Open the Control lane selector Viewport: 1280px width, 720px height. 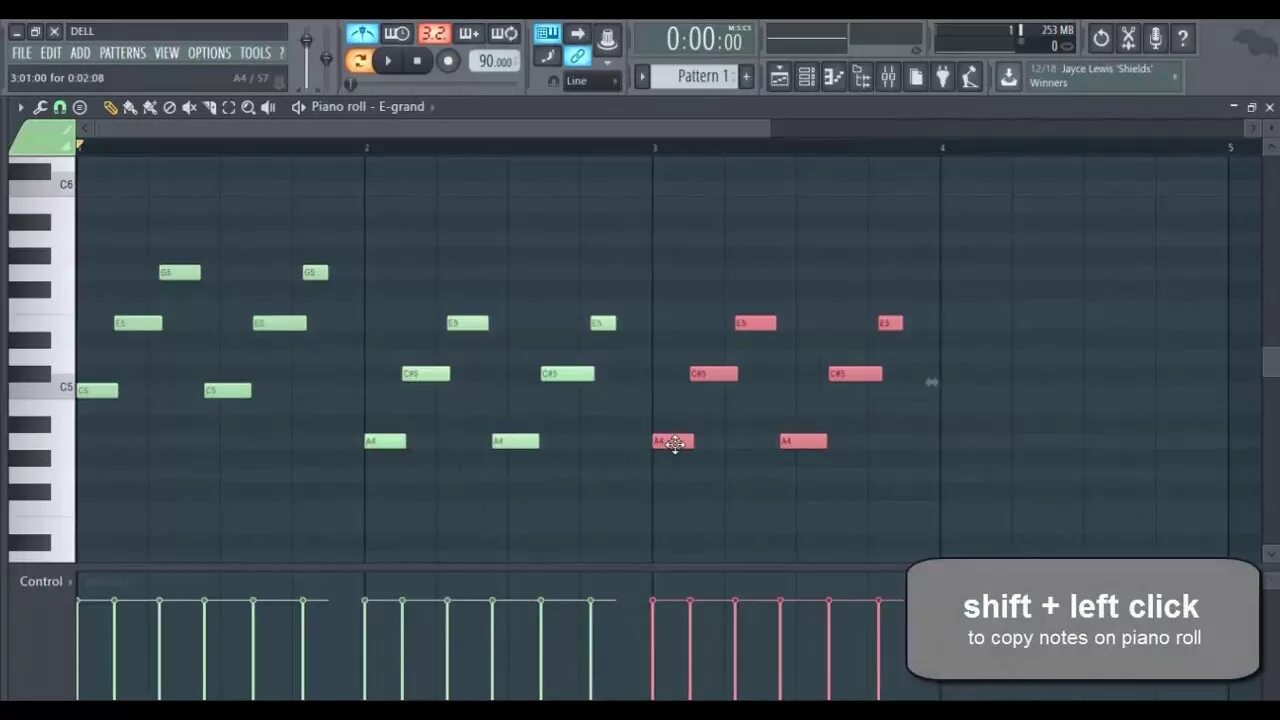click(46, 581)
